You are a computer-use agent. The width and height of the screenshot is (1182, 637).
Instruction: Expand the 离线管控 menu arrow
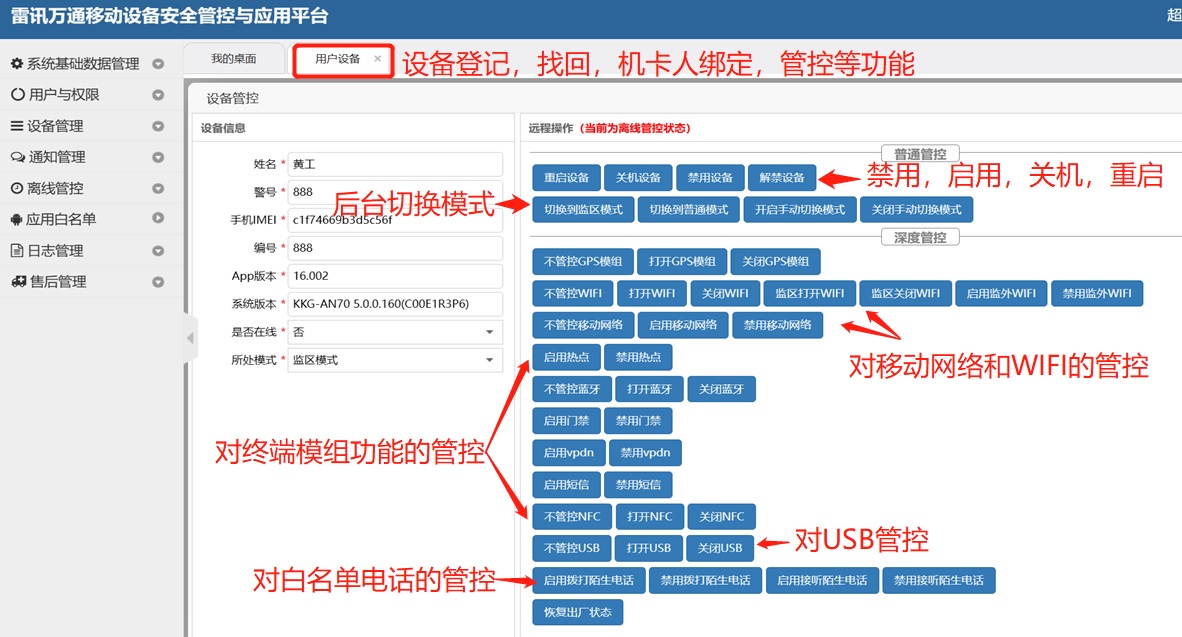(158, 188)
